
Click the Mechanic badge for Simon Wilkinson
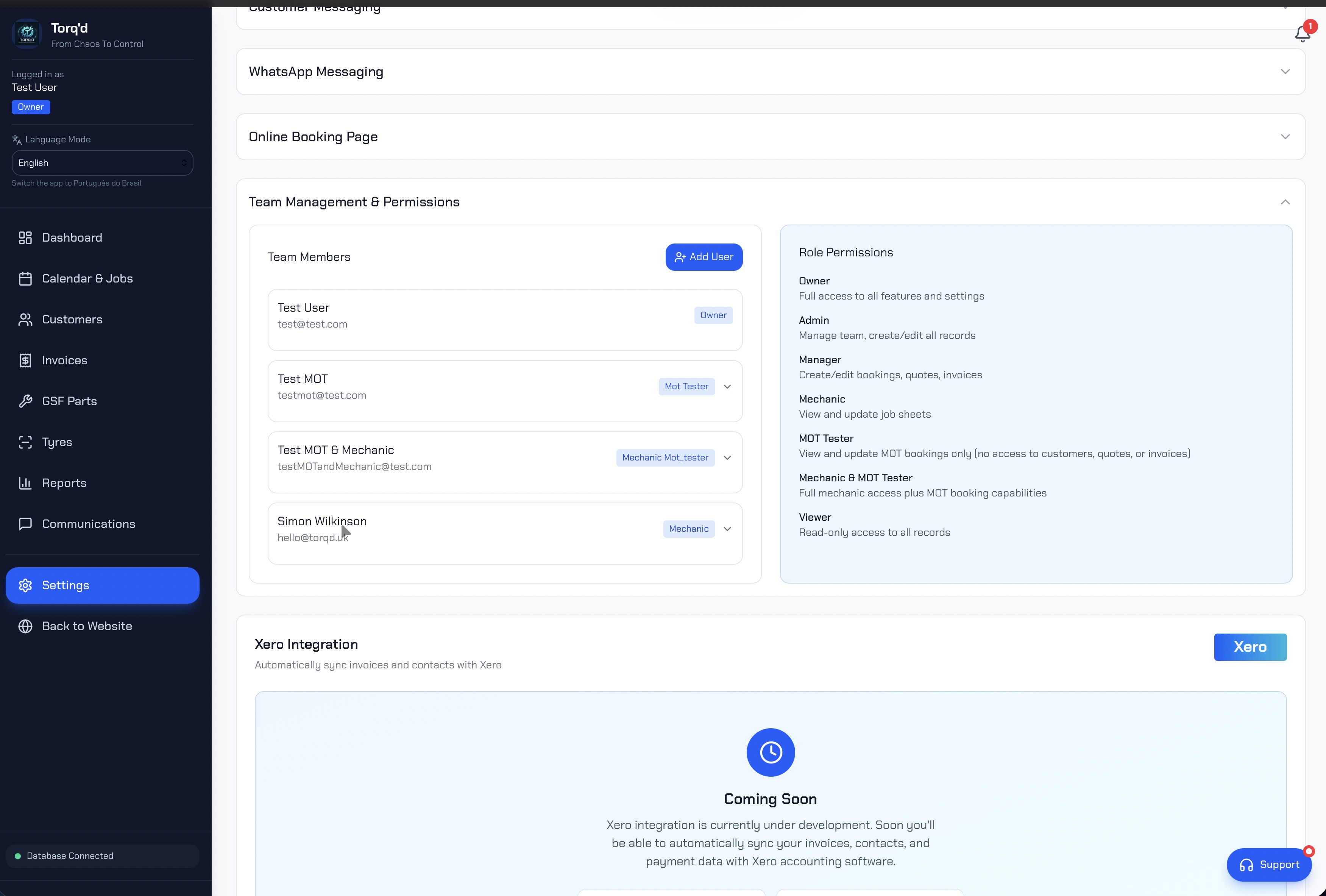689,529
